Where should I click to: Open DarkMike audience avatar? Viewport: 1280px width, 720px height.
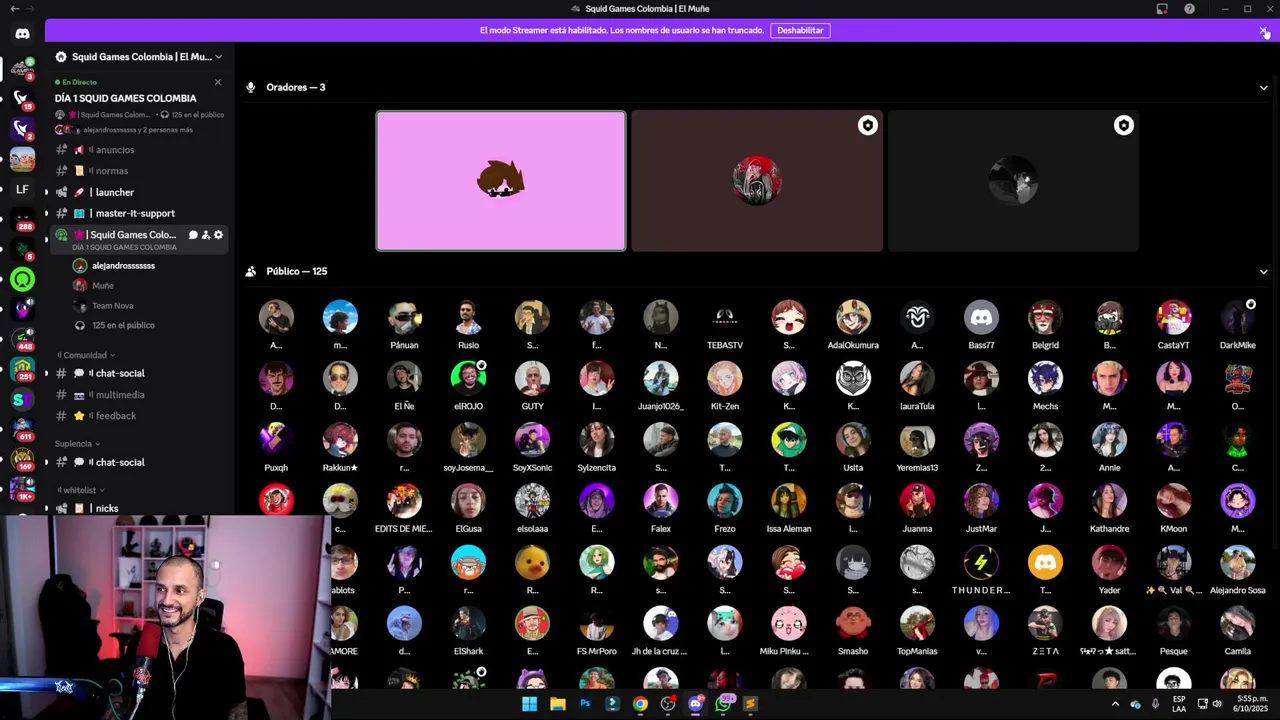tap(1237, 318)
